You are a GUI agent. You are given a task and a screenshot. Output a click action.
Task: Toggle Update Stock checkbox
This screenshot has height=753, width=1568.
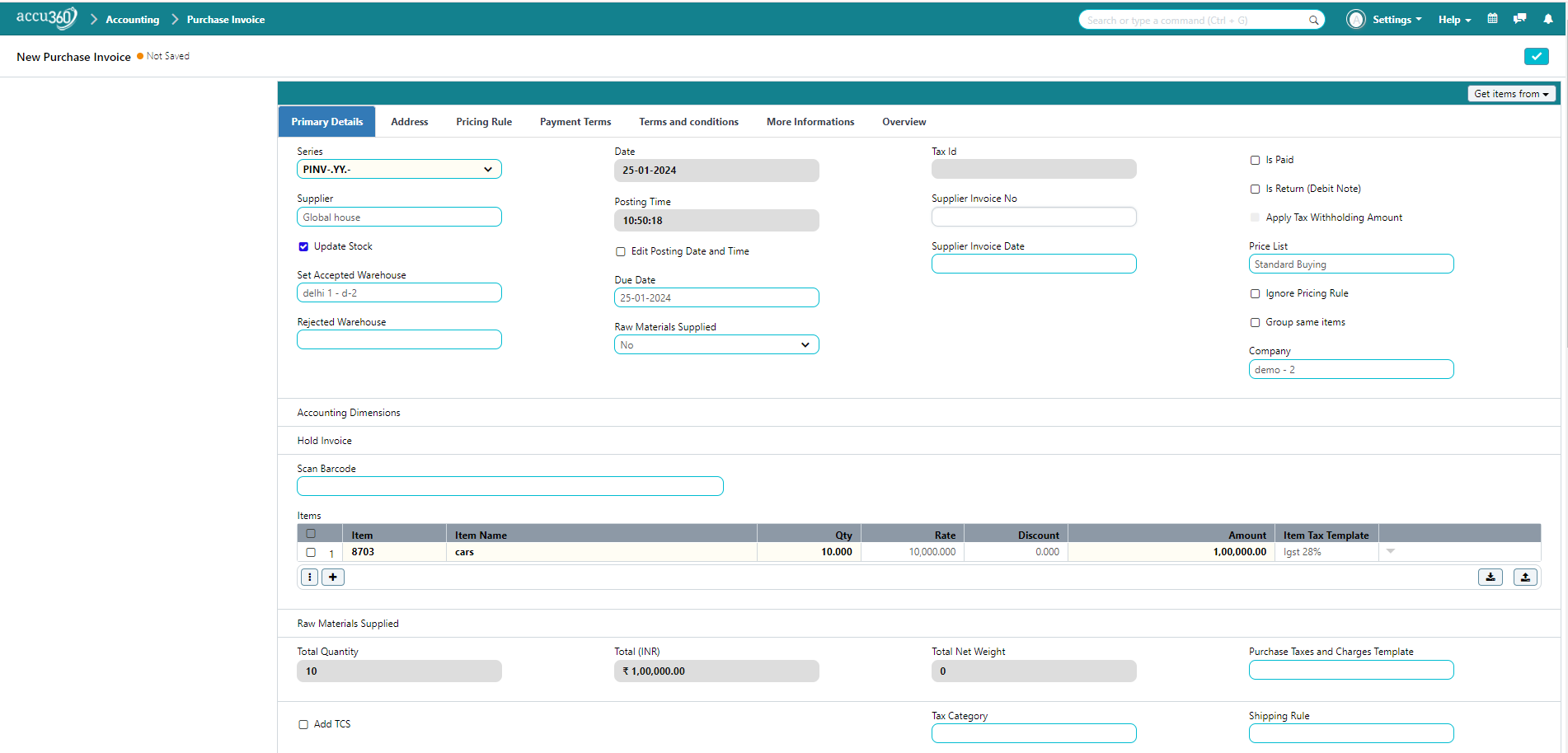[x=303, y=246]
